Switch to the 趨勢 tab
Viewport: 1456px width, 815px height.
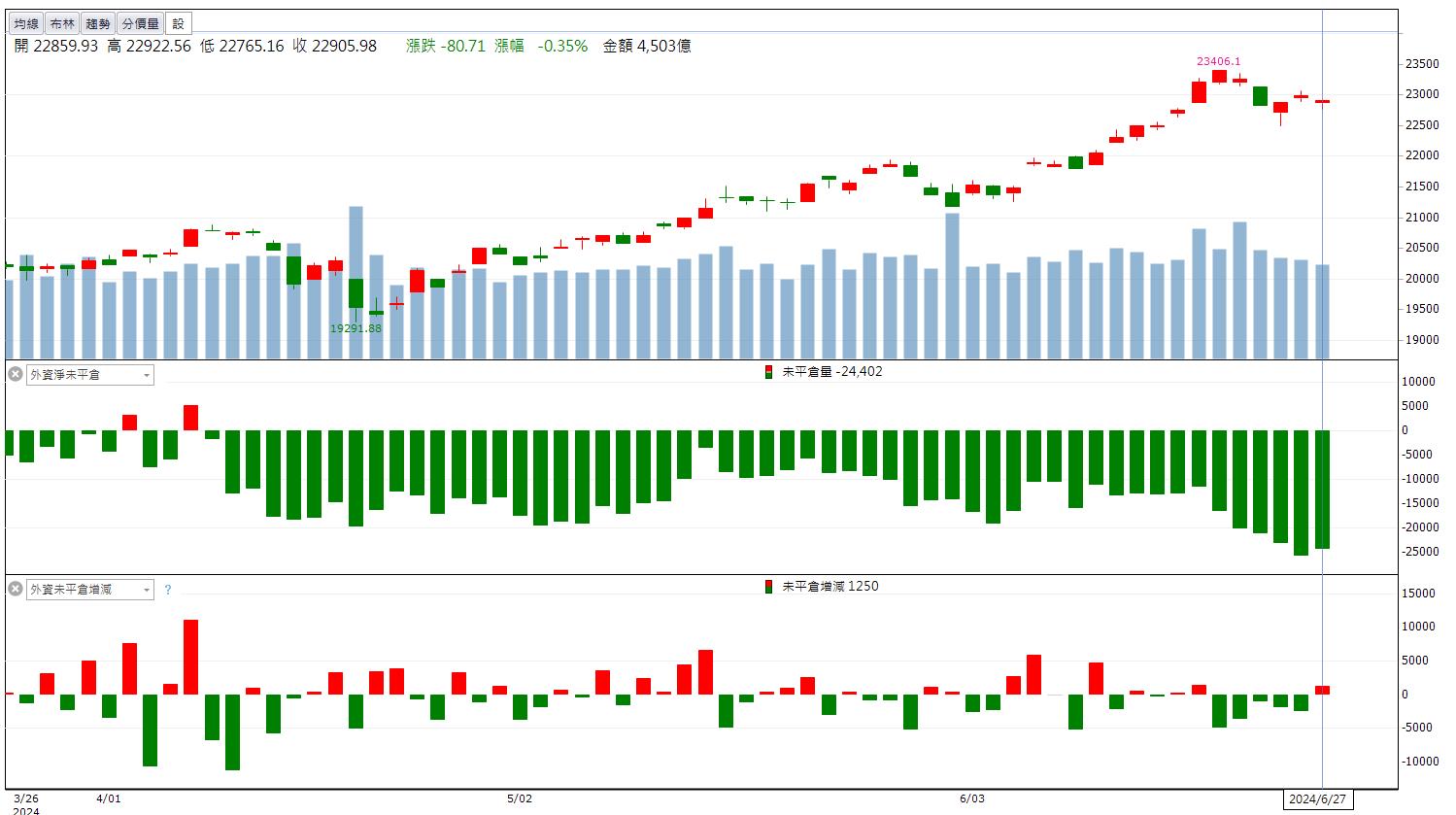point(96,23)
